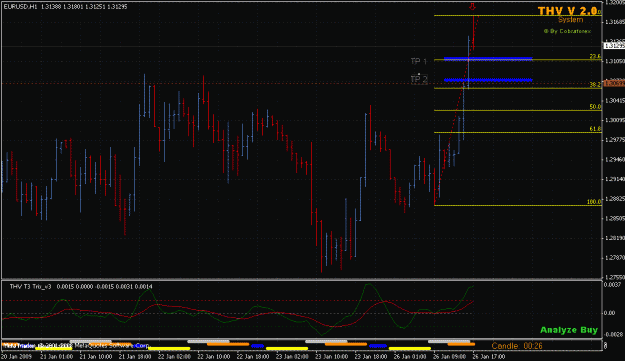
Task: Click the 0.0037 indicator scale value
Action: [x=612, y=285]
